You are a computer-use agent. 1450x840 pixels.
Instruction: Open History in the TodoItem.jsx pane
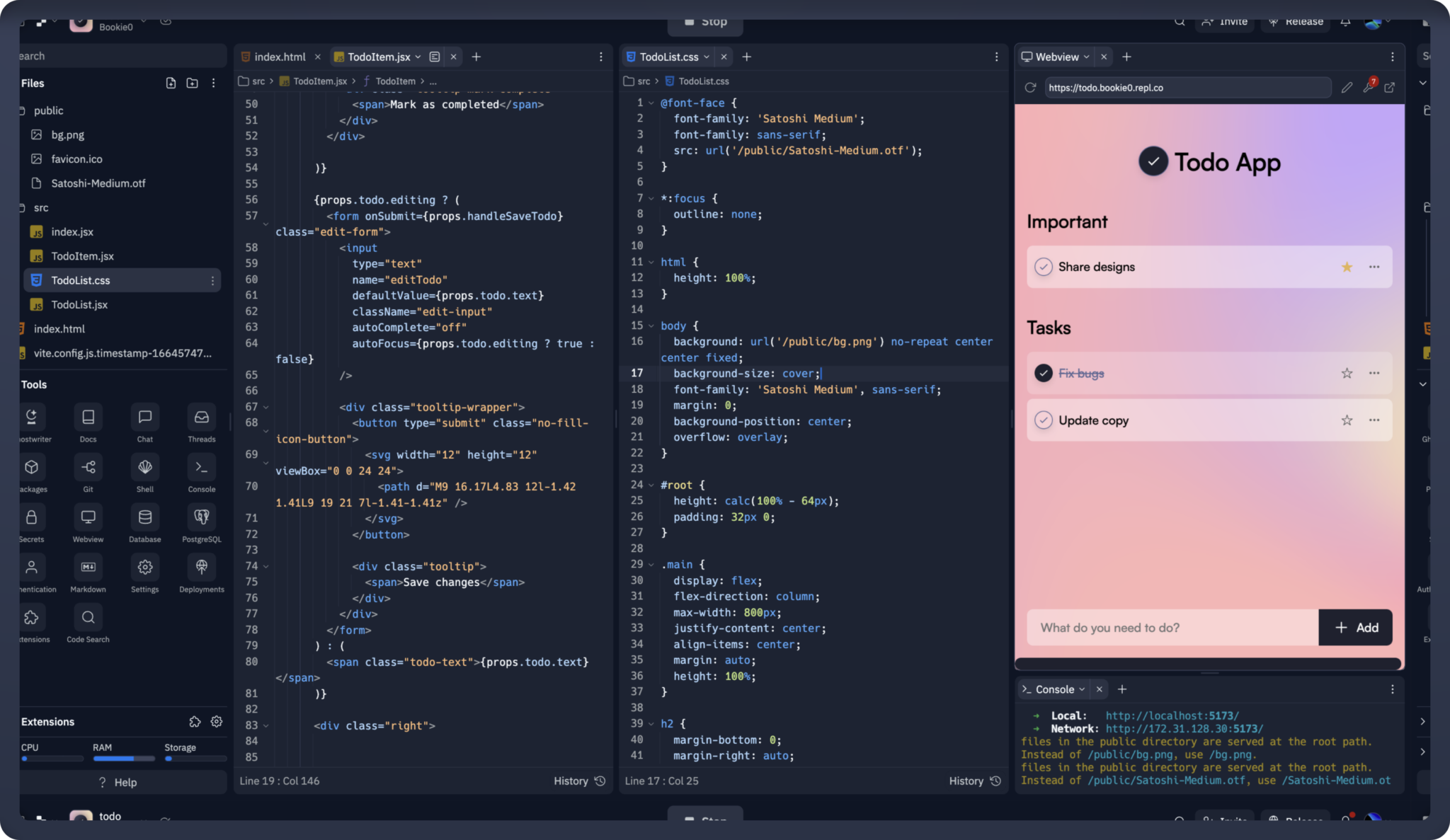point(579,781)
